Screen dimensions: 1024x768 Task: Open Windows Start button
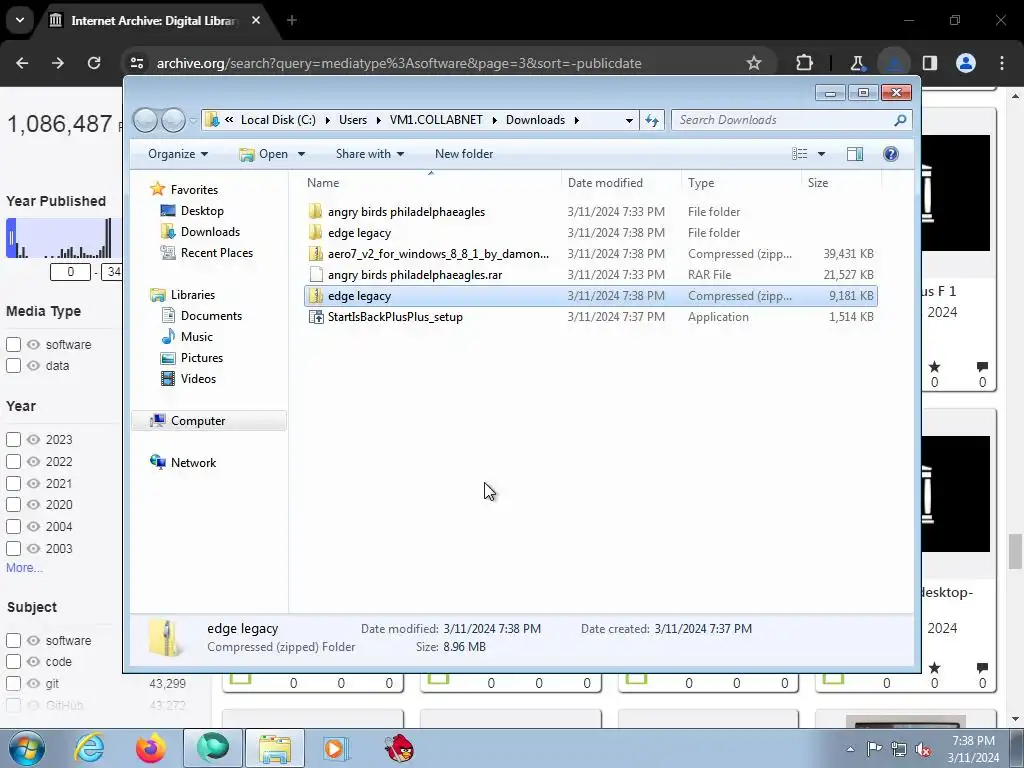click(27, 748)
